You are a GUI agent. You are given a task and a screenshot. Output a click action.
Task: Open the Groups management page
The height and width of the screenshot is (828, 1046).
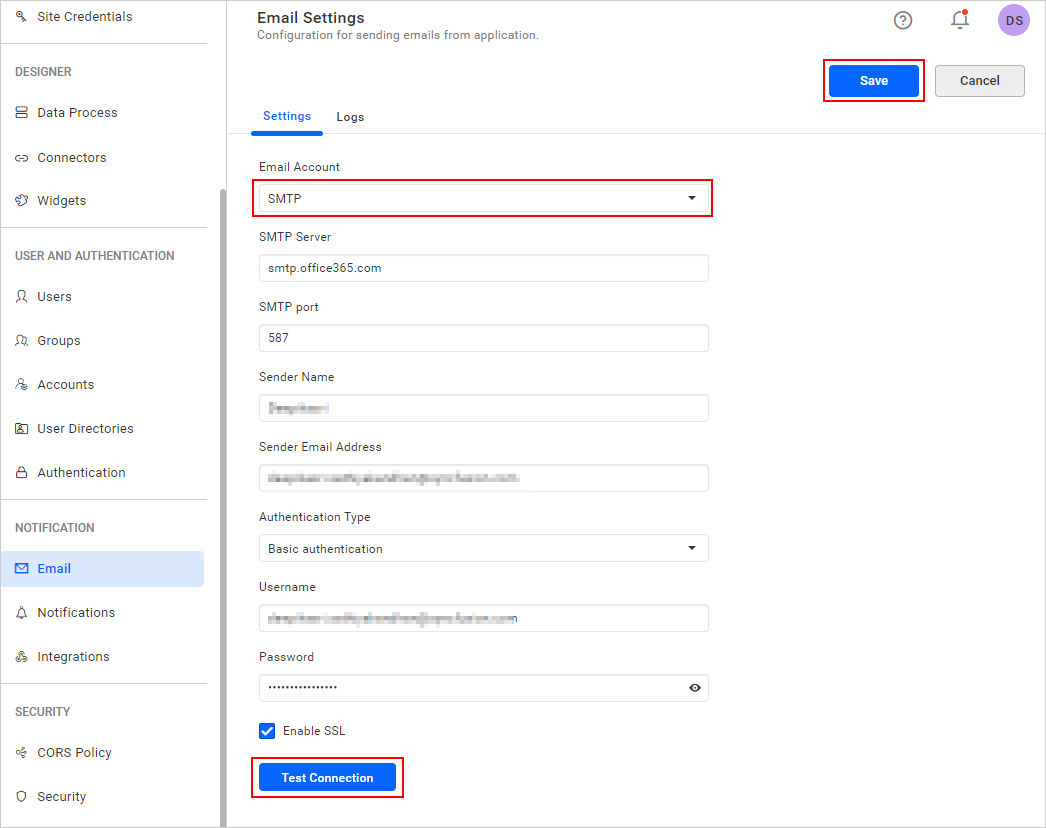coord(59,340)
